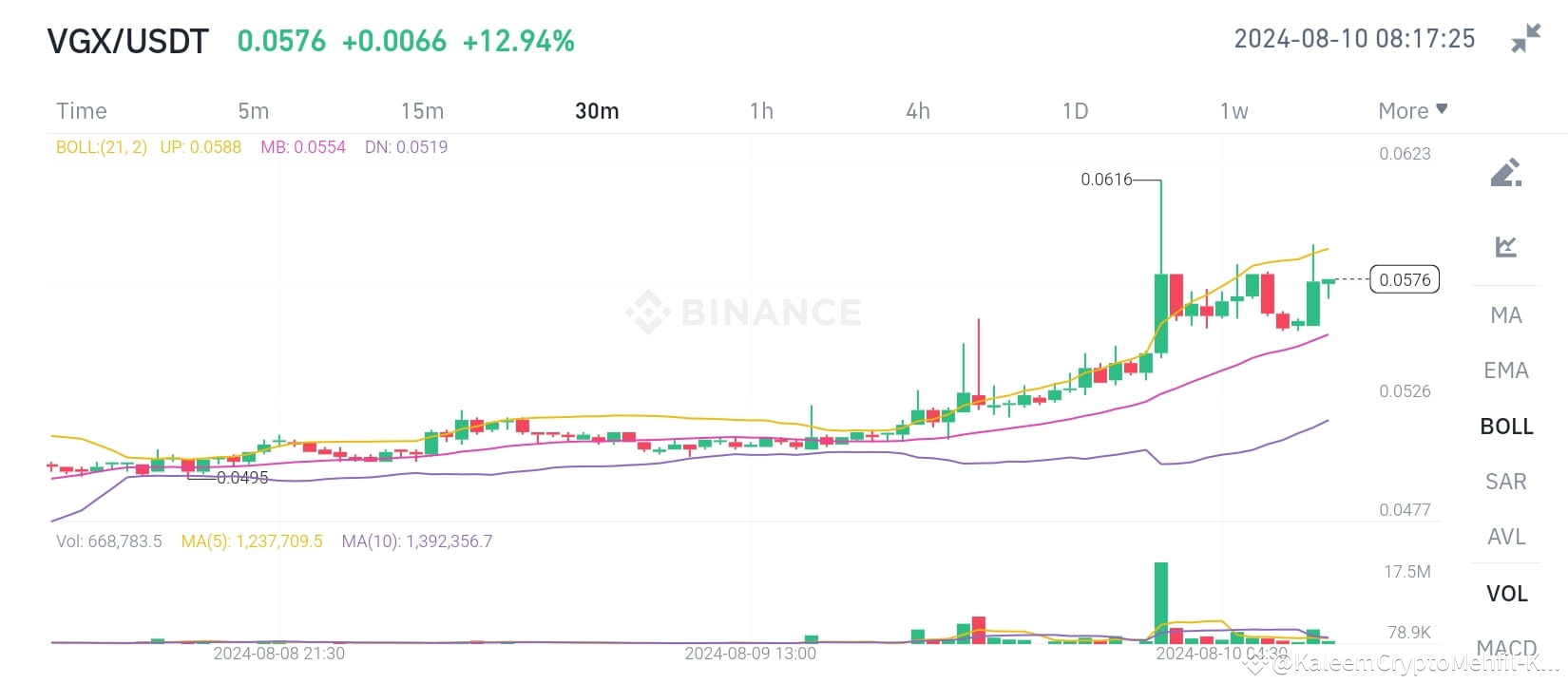
Task: Switch to the 1D timeframe tab
Action: (1075, 110)
